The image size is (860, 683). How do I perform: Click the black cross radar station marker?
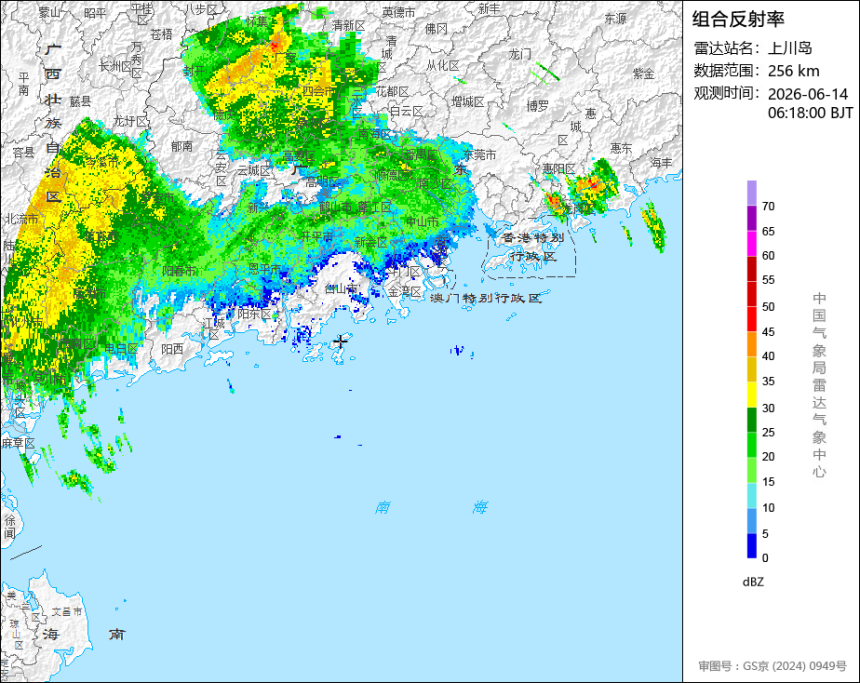341,342
